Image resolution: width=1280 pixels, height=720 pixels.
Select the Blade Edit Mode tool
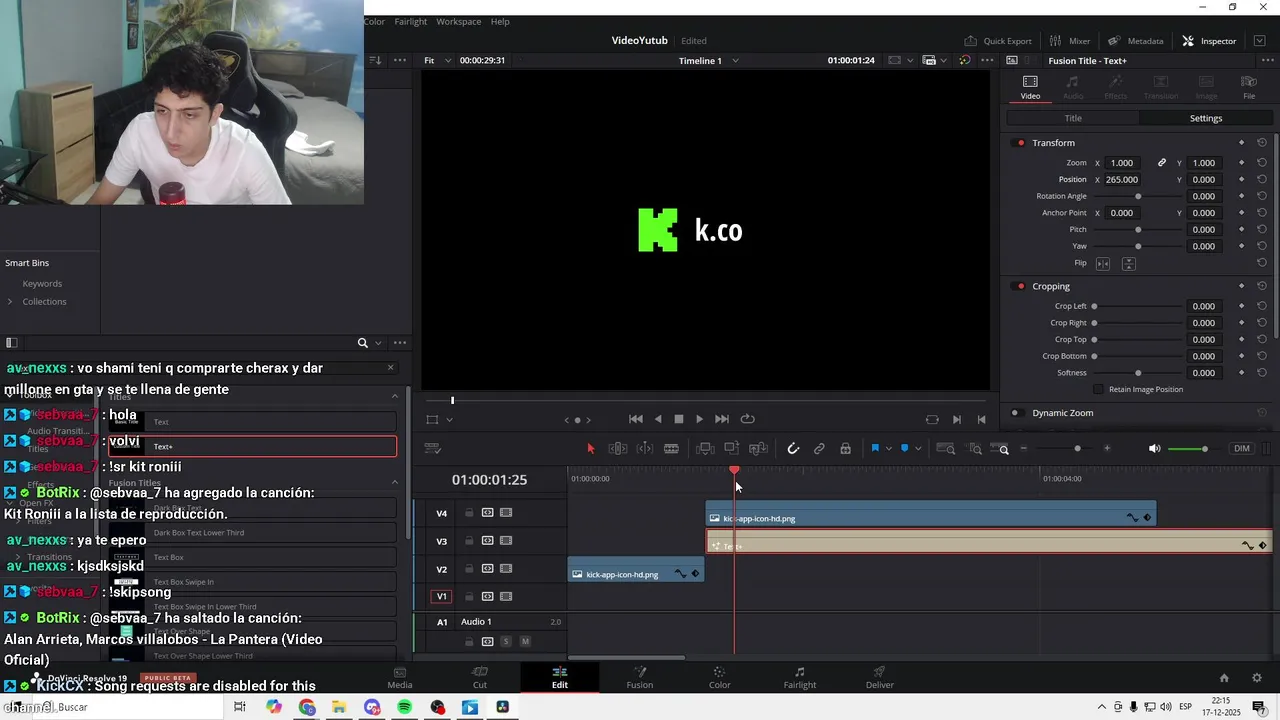[671, 449]
